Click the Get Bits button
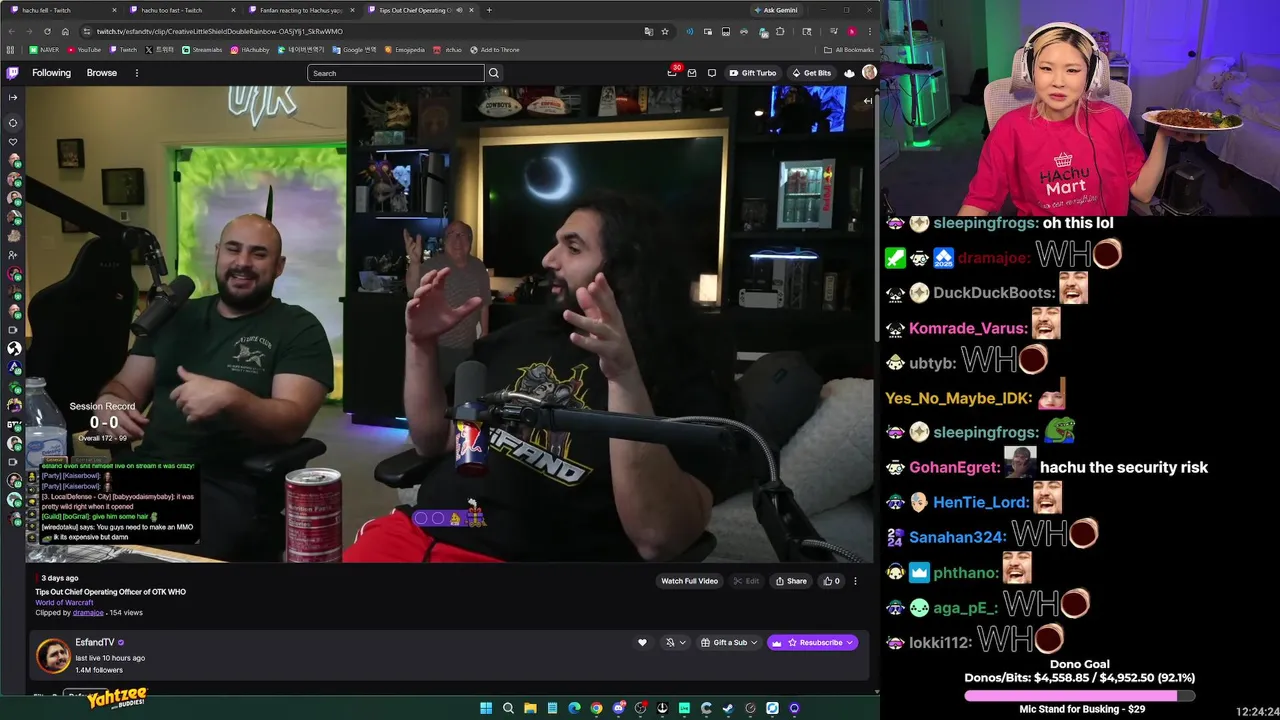This screenshot has height=720, width=1280. pyautogui.click(x=811, y=73)
